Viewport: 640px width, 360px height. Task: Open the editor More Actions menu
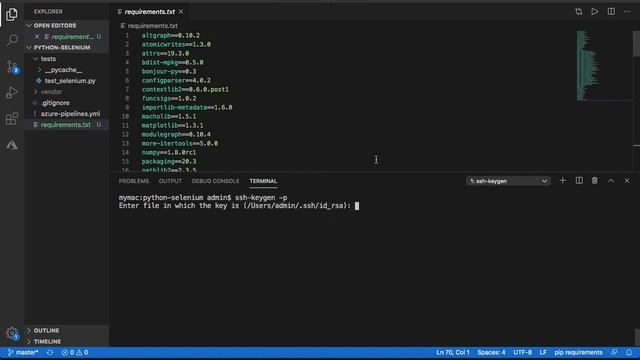coord(627,12)
